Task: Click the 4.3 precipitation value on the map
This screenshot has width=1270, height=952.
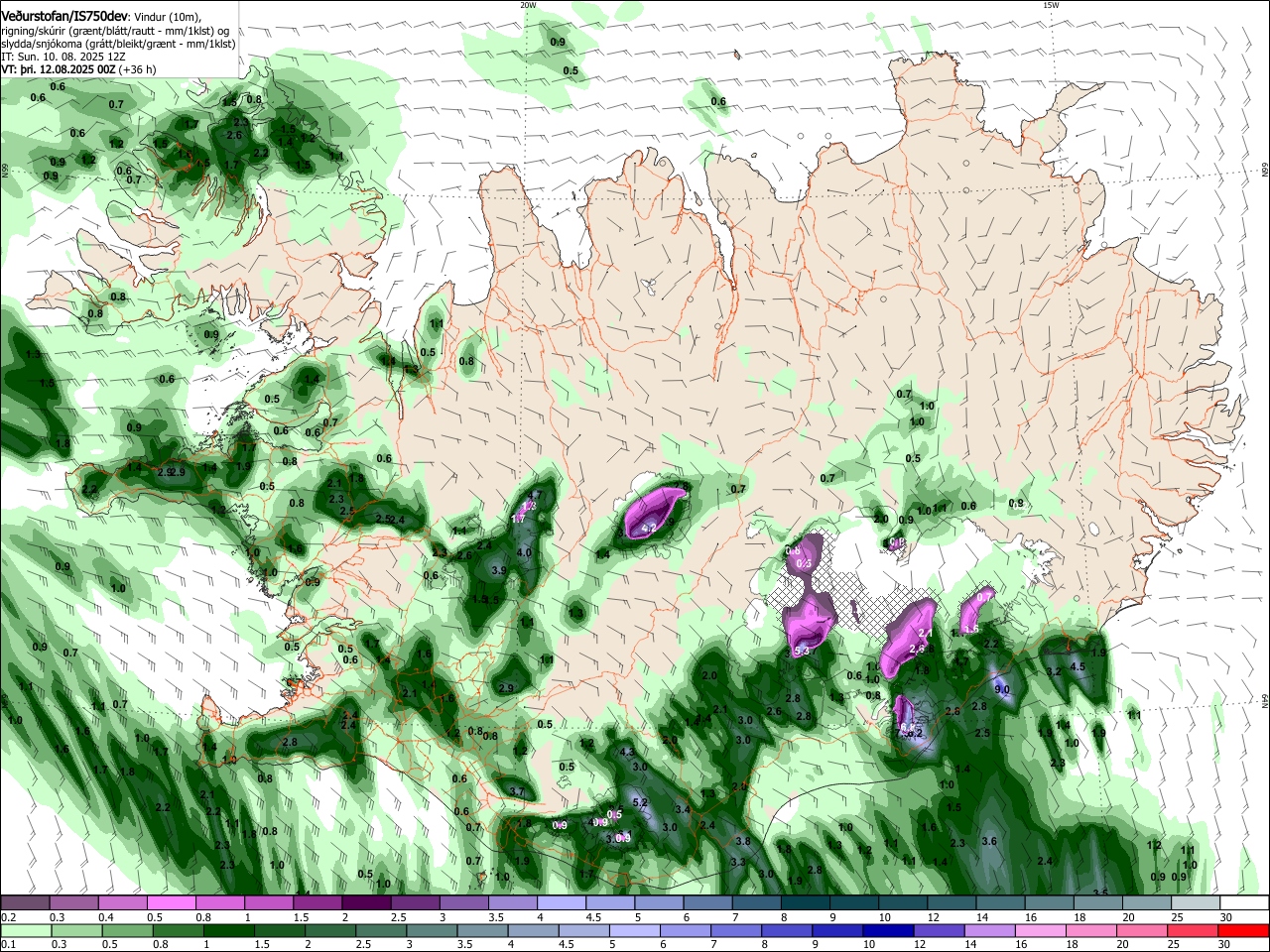Action: (626, 753)
